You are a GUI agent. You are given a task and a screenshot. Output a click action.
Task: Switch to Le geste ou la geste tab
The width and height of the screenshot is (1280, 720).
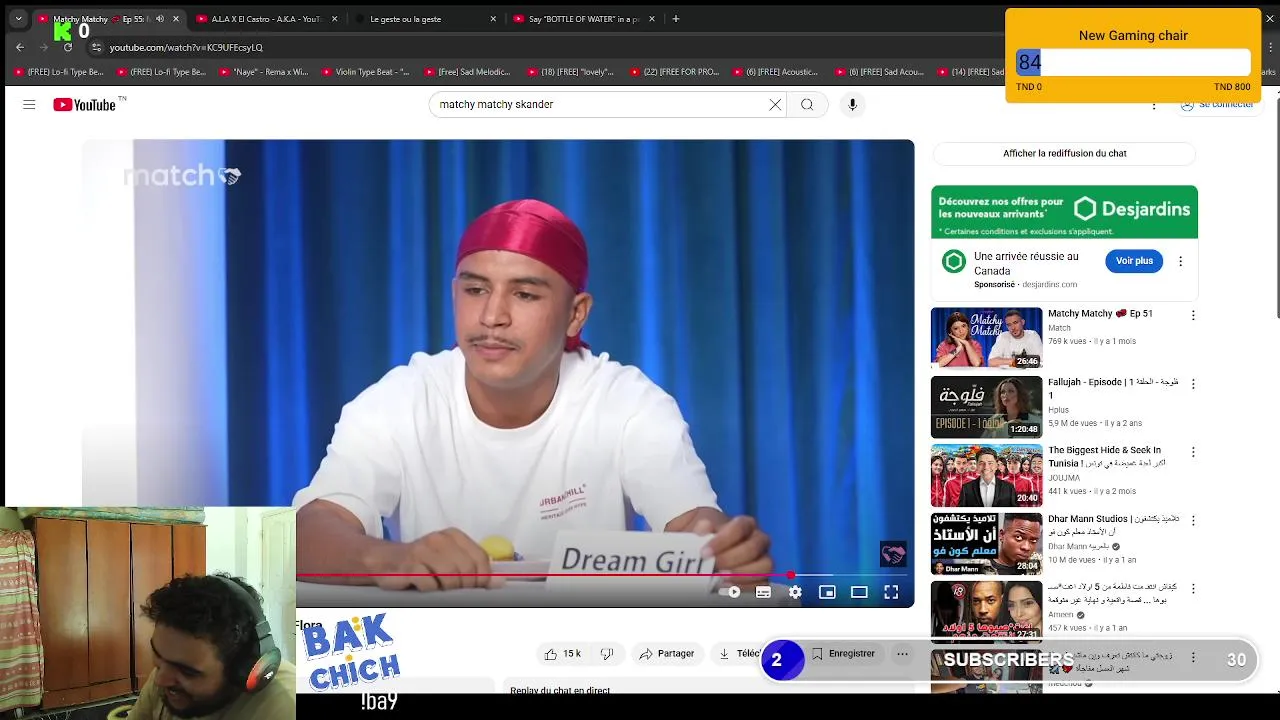pos(420,19)
